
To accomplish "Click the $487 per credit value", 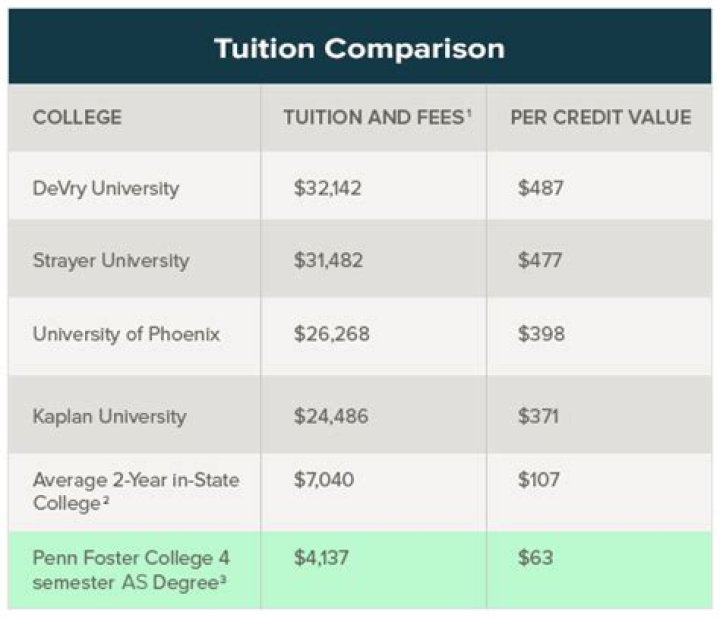I will pyautogui.click(x=540, y=187).
